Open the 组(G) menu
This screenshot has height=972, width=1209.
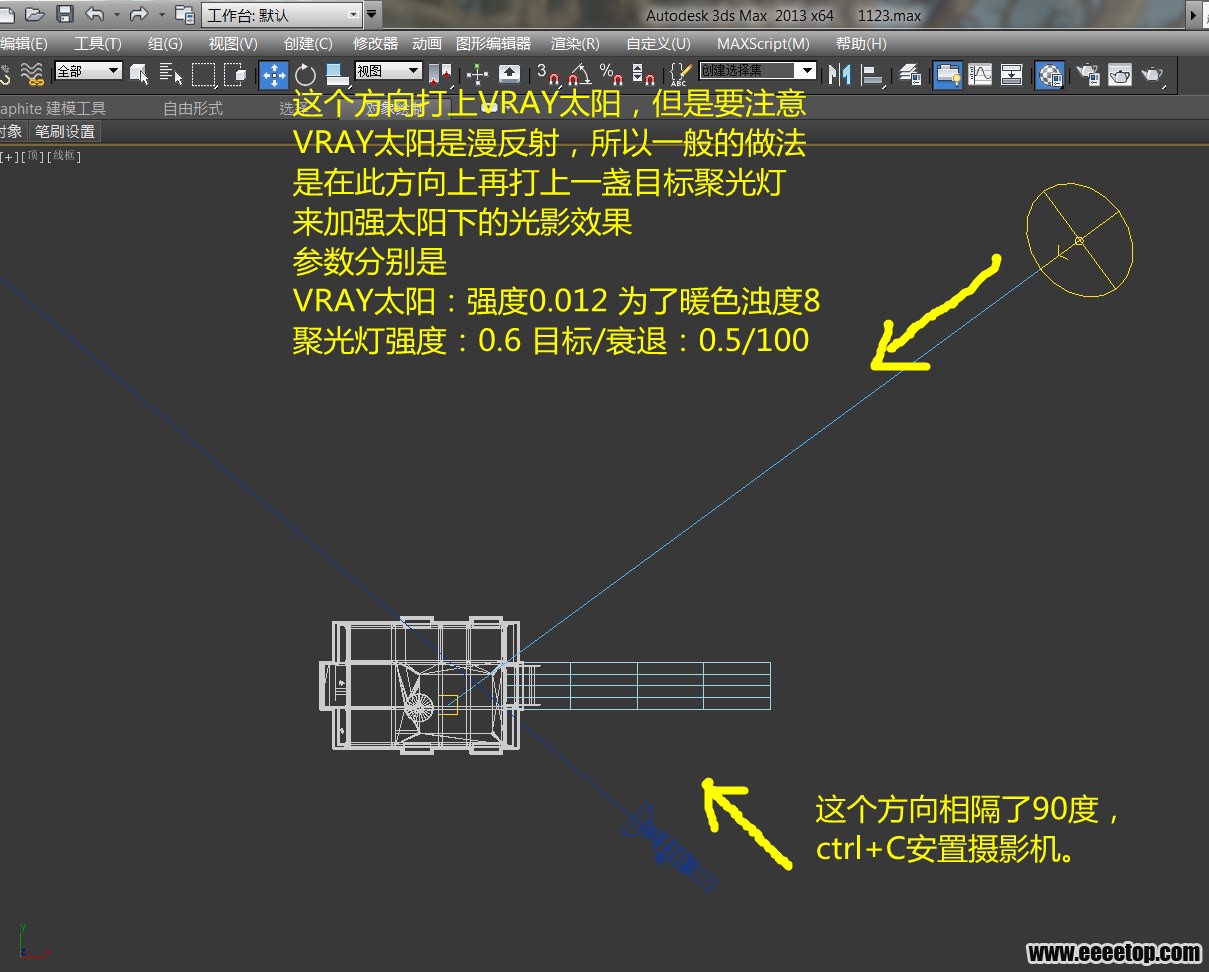coord(166,44)
